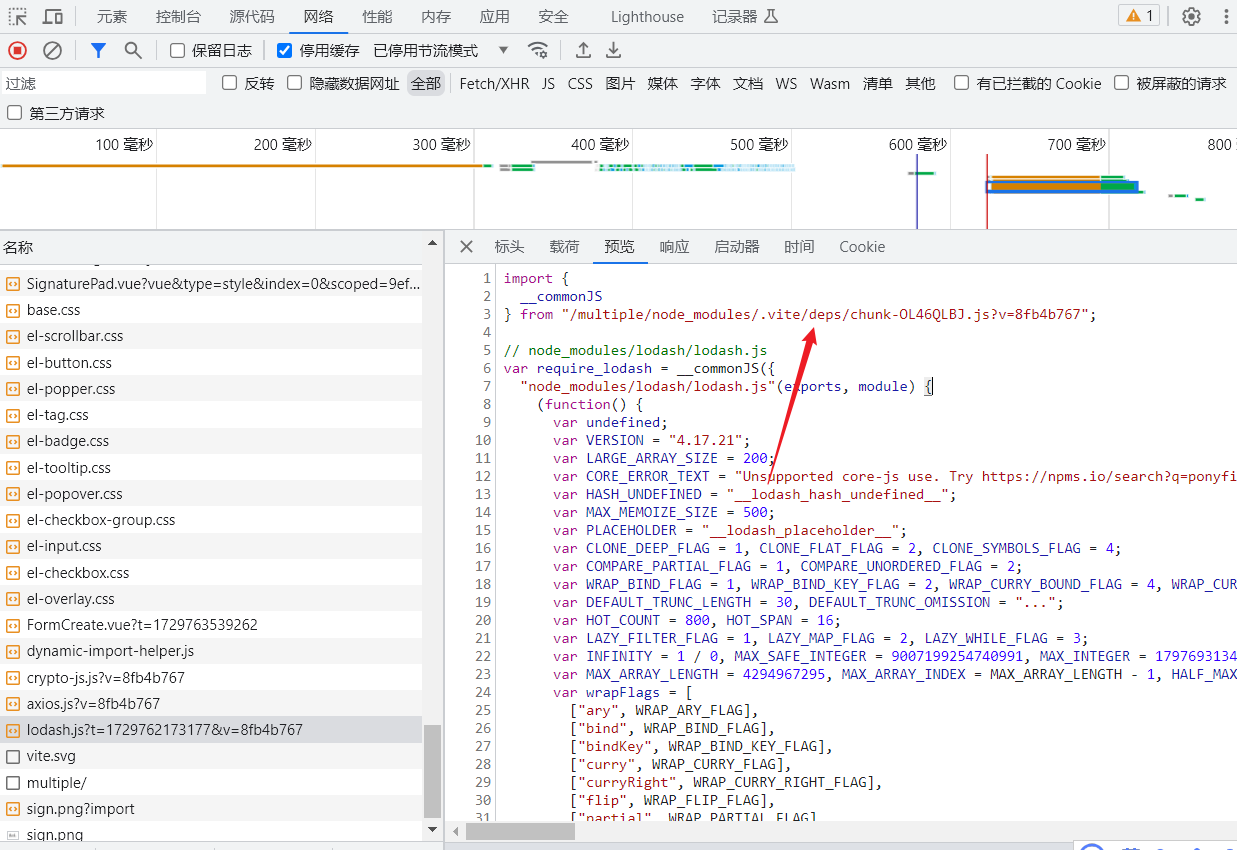Check the 第三方请求 checkbox
This screenshot has height=850, width=1237.
(15, 113)
